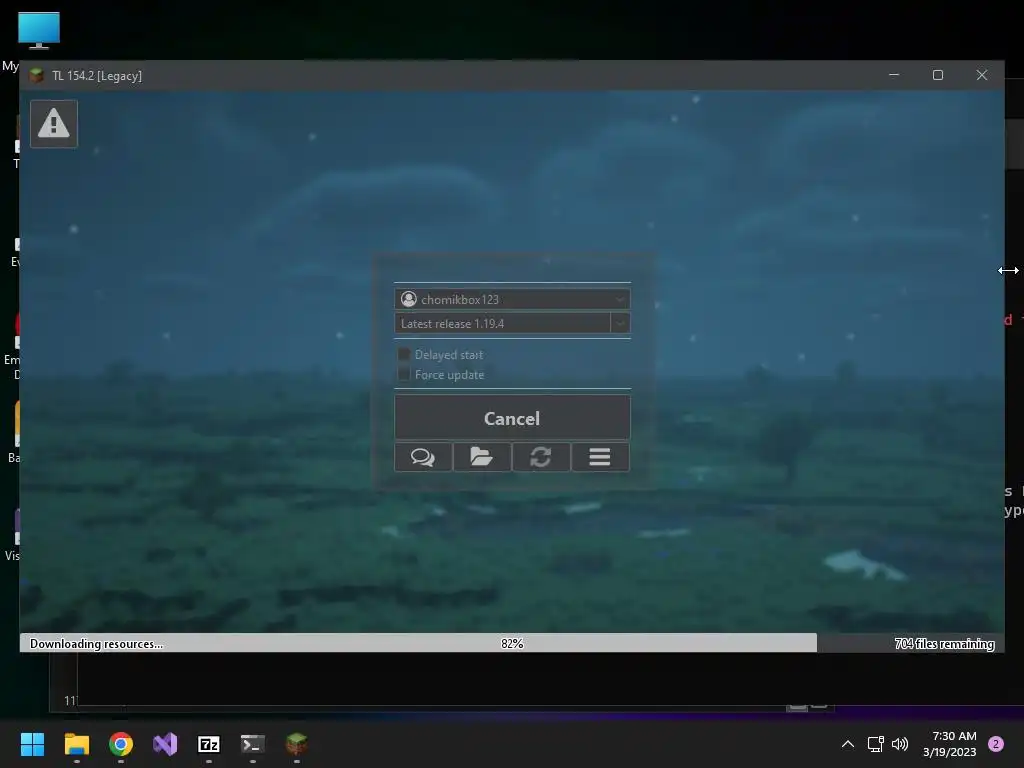
Task: Open the account dropdown showing chomikbox123
Action: (x=512, y=299)
